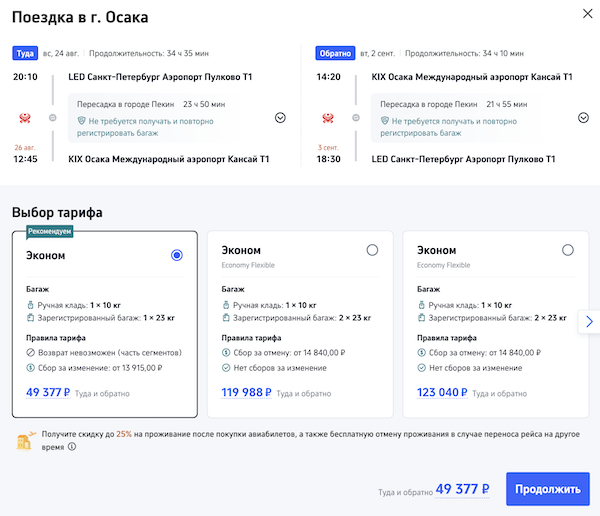
Task: Click the "Туда" outbound flight tab label
Action: click(25, 53)
